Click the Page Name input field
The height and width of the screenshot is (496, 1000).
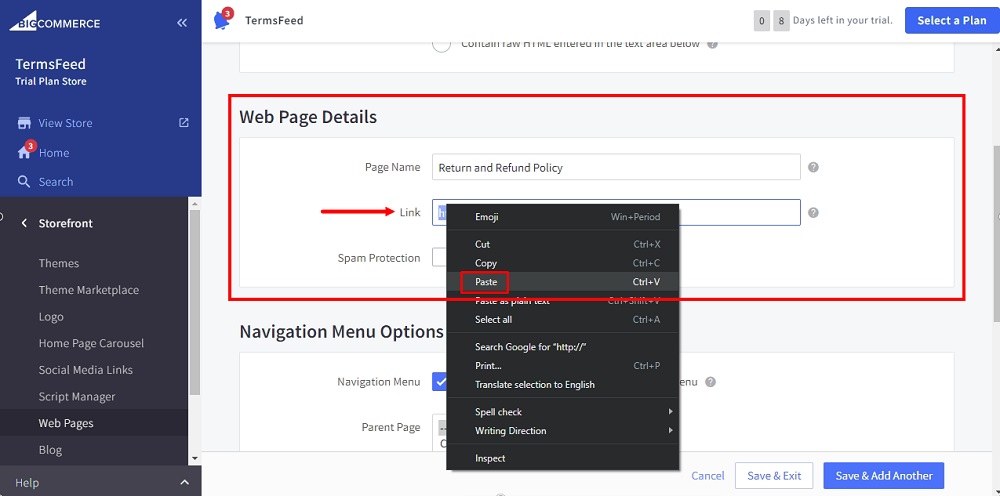click(616, 167)
